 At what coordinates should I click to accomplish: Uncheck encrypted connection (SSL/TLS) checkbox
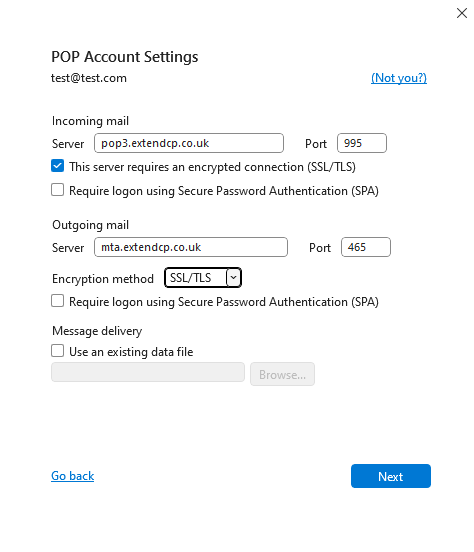tap(57, 166)
